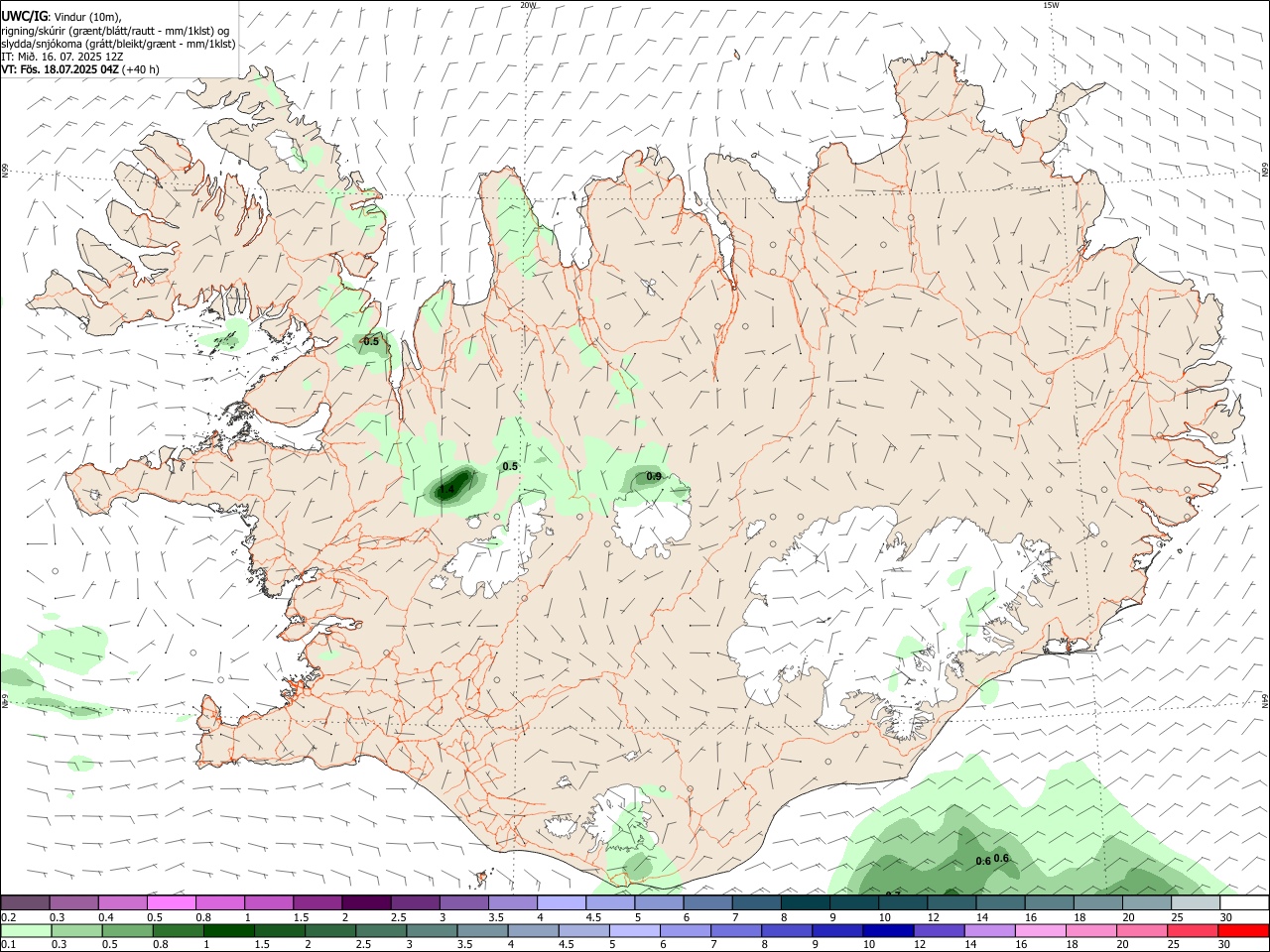Click the dark teal swatch at 8 in purple-teal legend
Image resolution: width=1270 pixels, height=952 pixels.
[x=806, y=902]
